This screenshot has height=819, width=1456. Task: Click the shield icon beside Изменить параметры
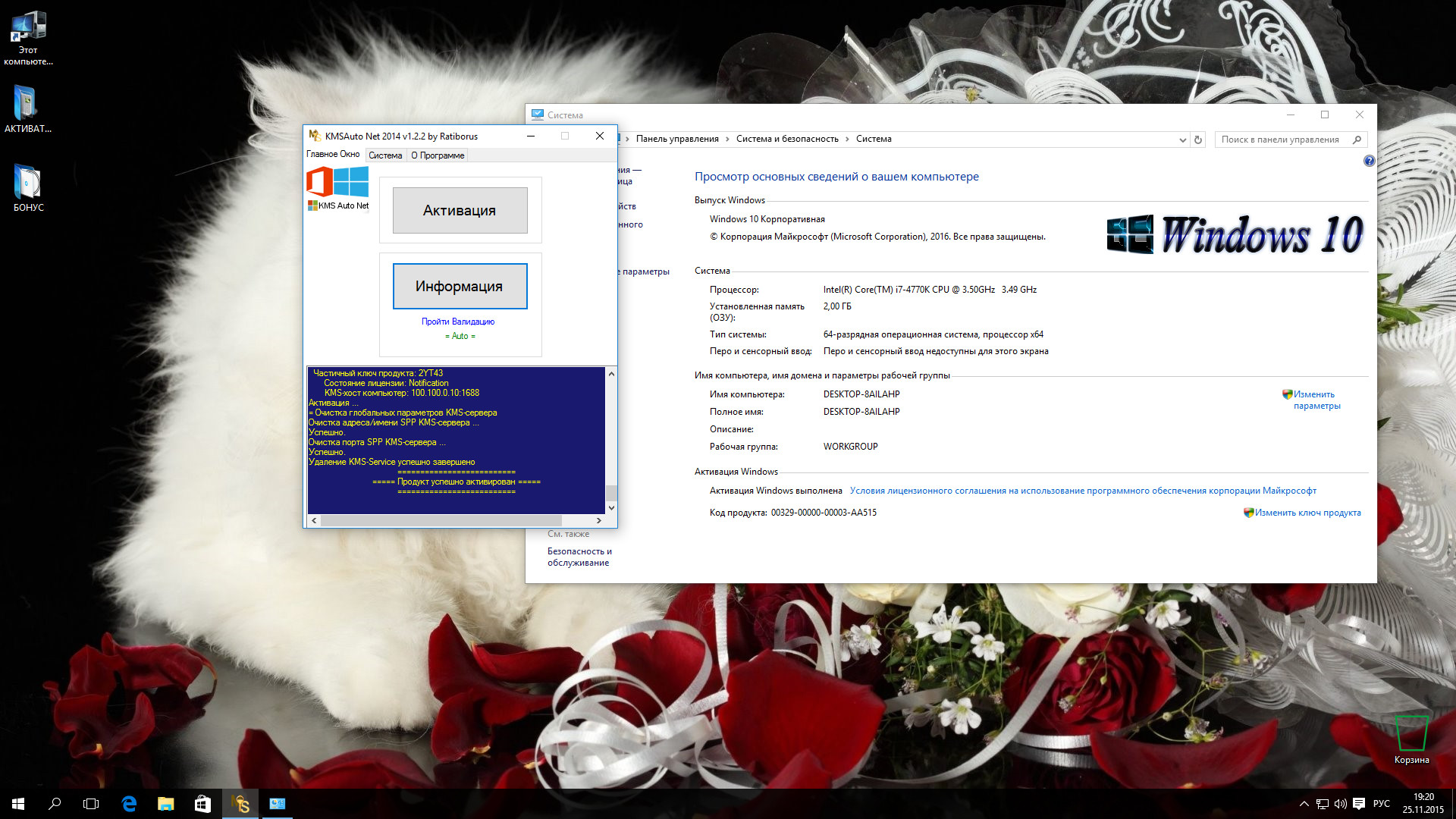[x=1287, y=394]
